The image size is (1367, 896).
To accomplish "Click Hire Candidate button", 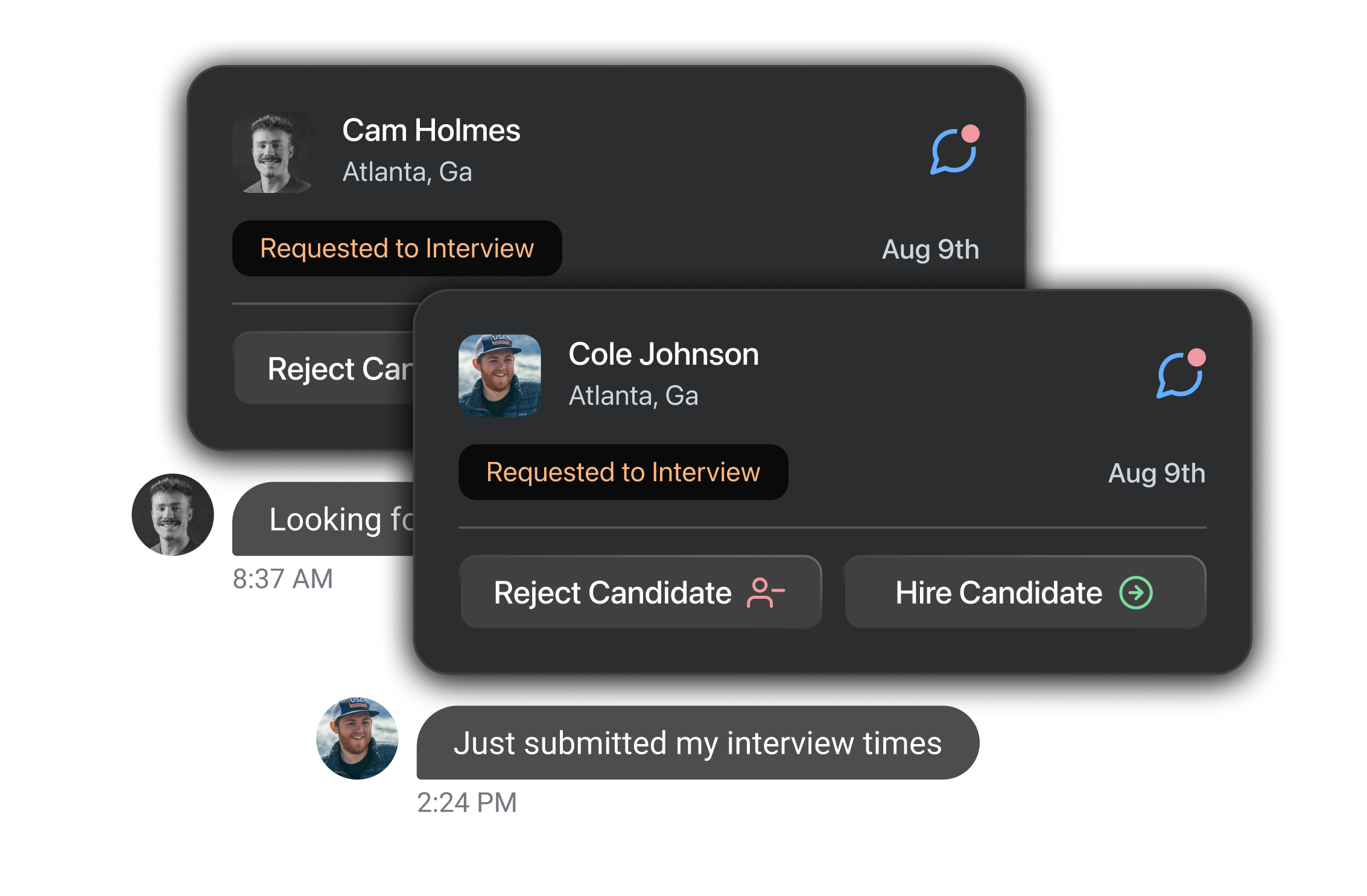I will [x=1025, y=592].
